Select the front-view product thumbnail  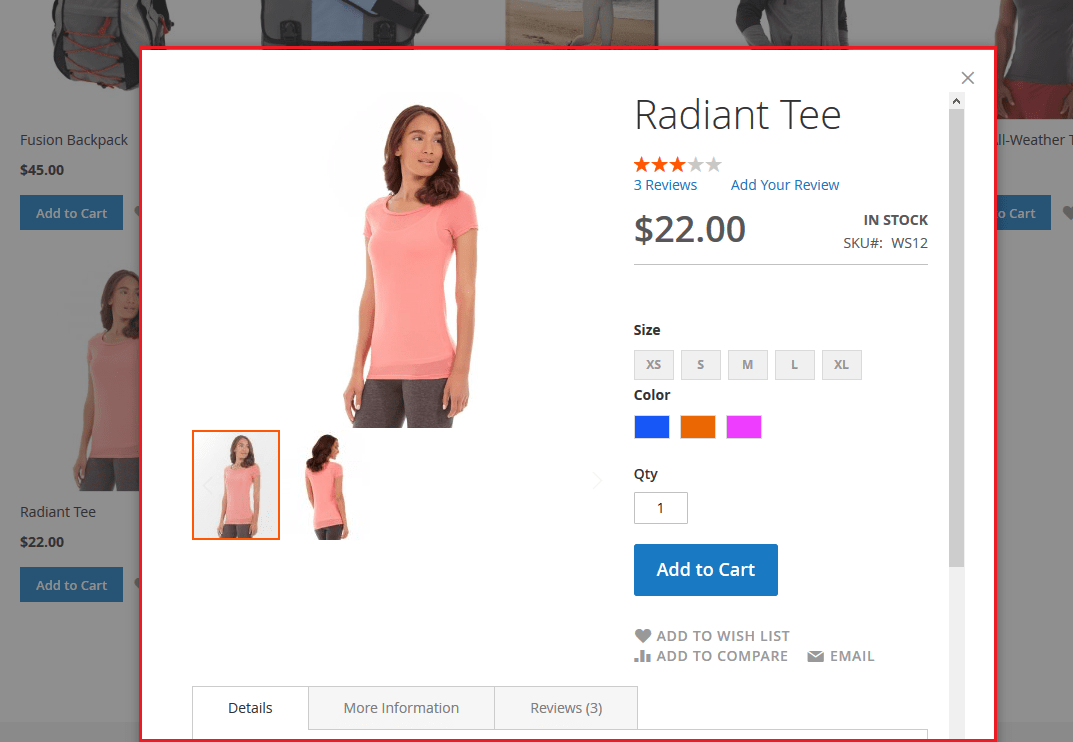point(236,485)
